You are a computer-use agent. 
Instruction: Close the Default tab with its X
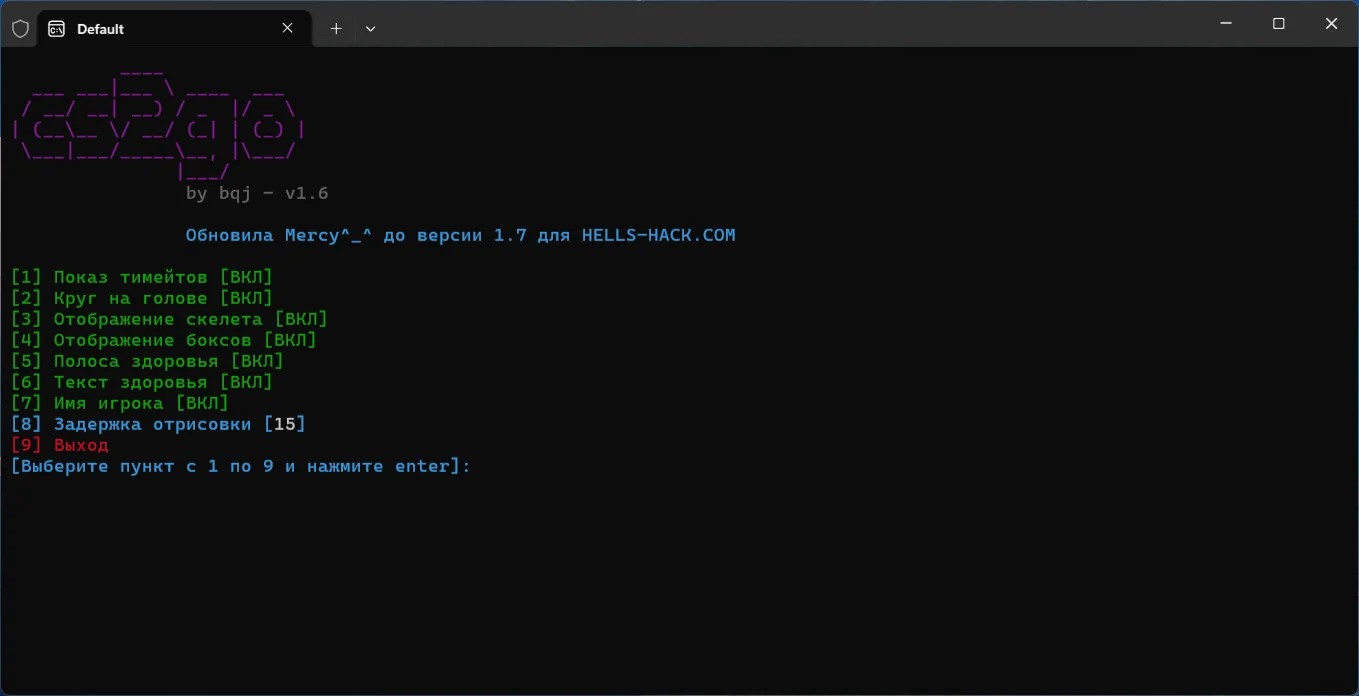tap(288, 28)
